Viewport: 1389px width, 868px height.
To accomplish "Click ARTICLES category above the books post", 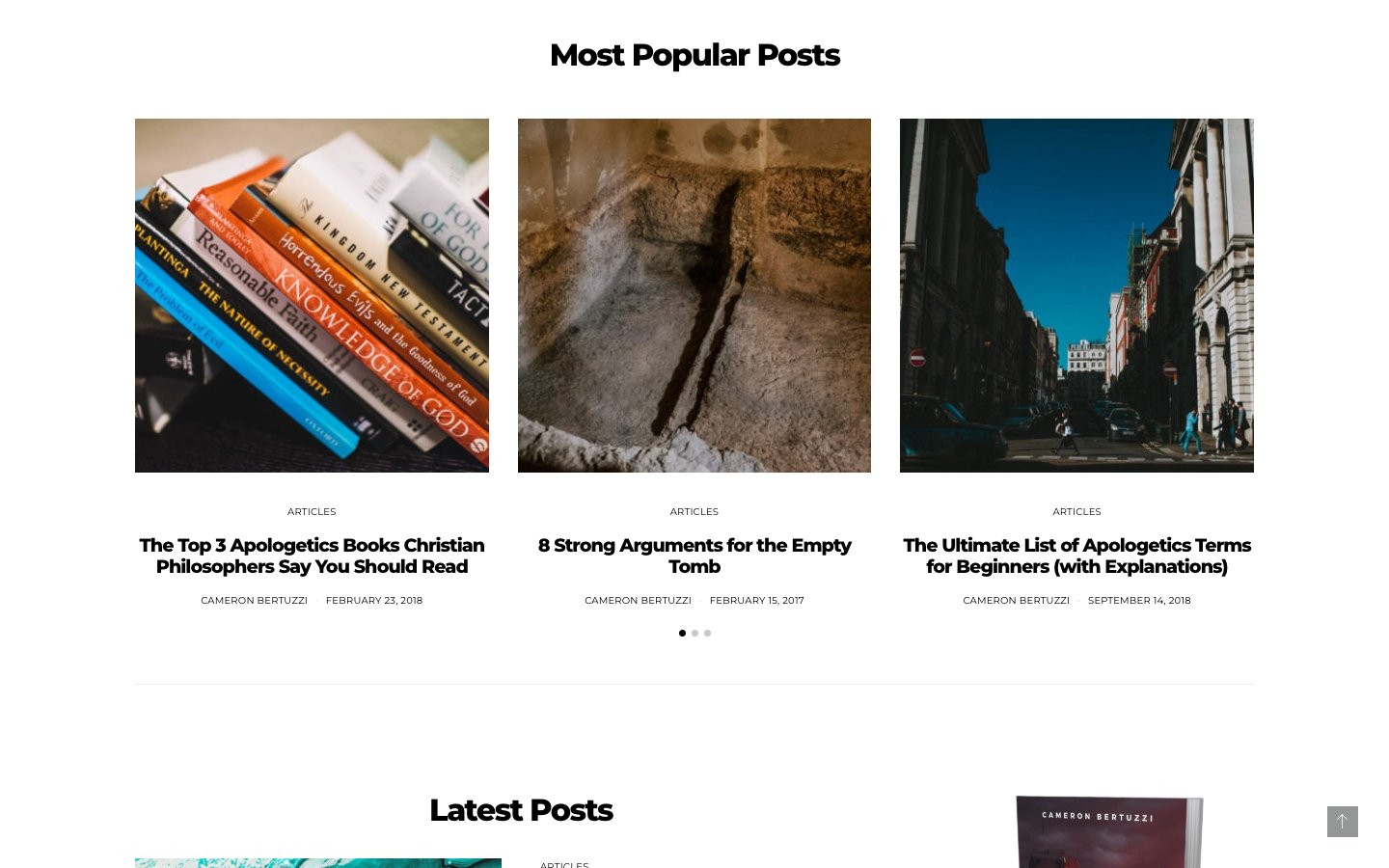I will [312, 511].
